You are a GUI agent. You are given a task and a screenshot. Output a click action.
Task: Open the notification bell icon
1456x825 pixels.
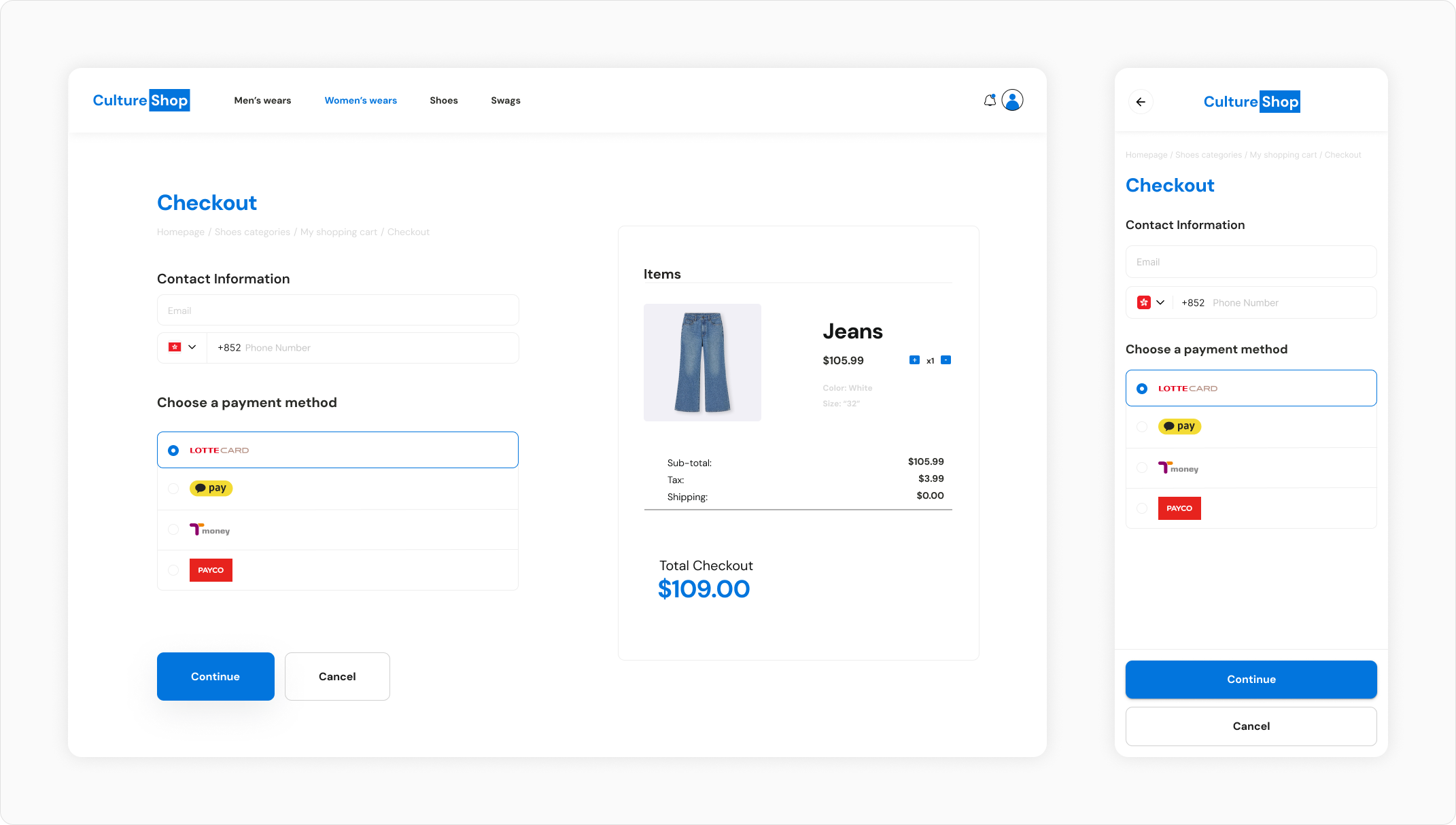click(990, 101)
